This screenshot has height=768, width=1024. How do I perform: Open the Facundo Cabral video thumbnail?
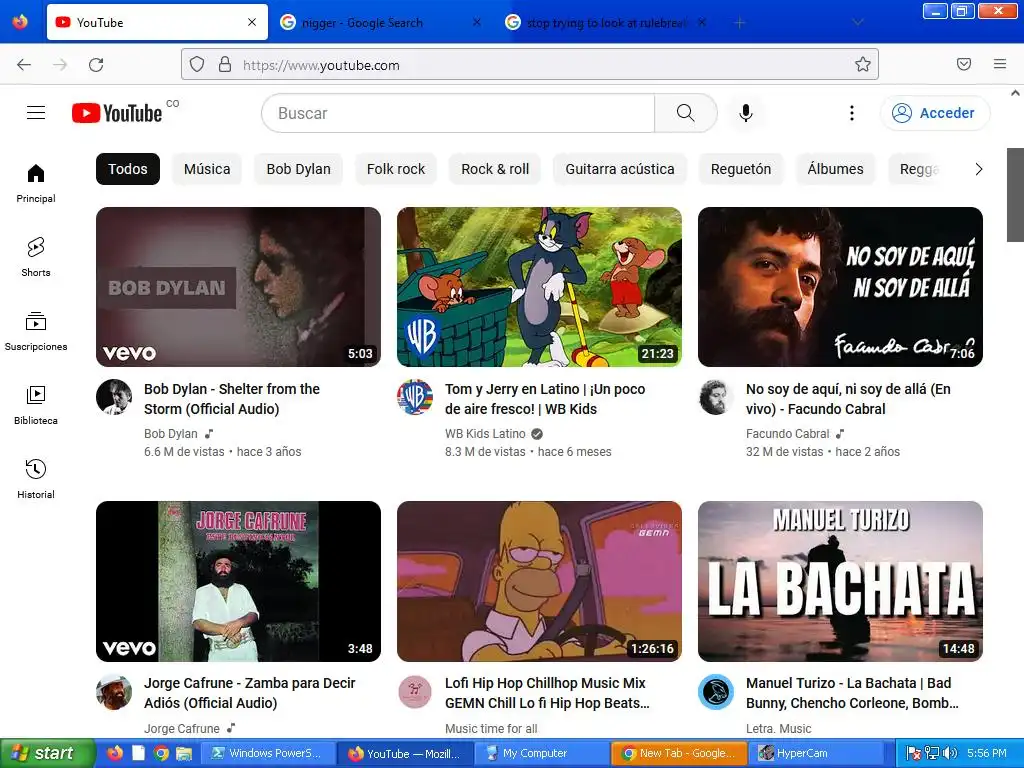click(840, 287)
